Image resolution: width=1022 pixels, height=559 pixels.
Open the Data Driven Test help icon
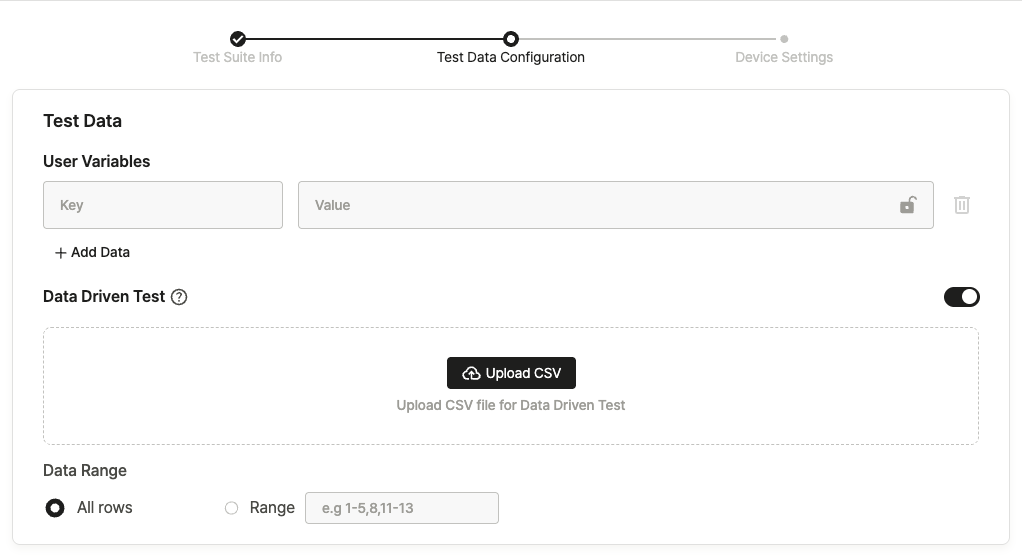(x=179, y=297)
